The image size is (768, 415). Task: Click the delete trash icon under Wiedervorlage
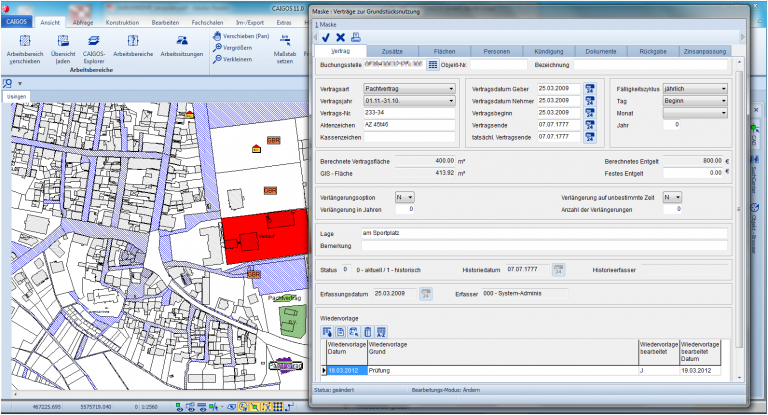[x=367, y=331]
